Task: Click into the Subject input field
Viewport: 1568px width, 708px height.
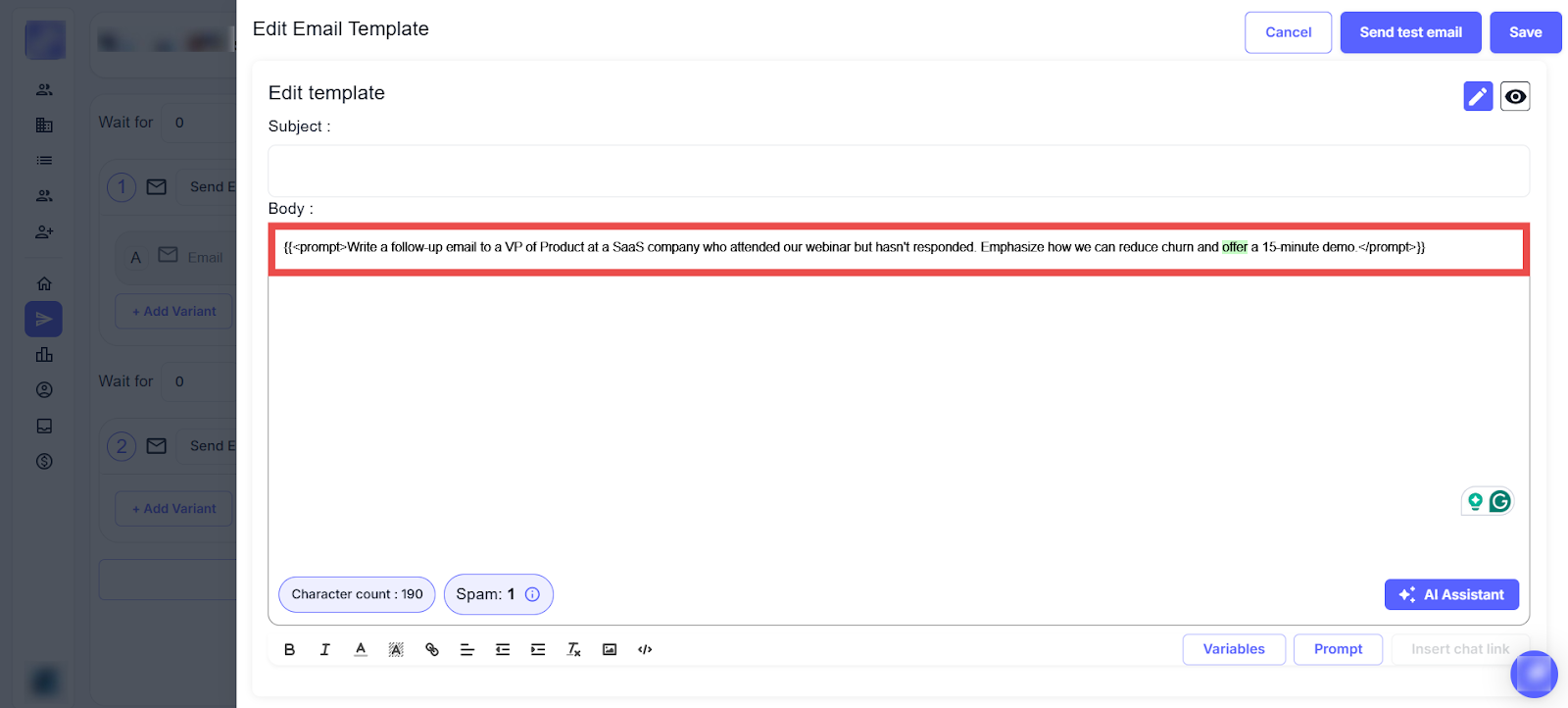Action: click(898, 171)
